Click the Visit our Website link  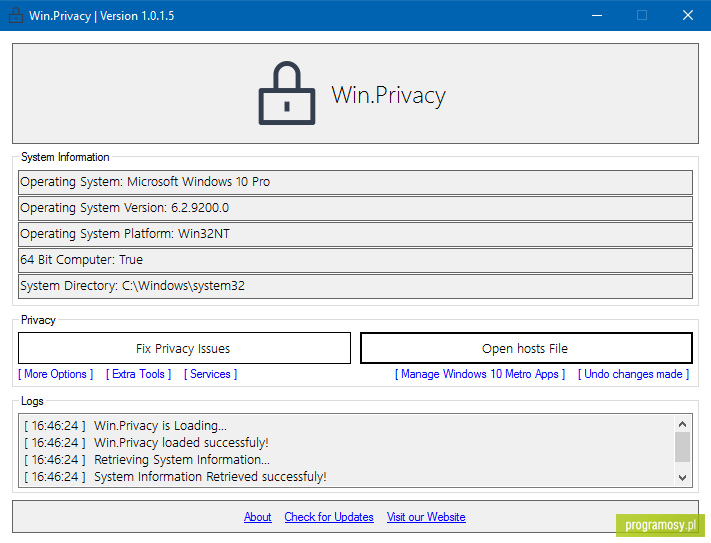(x=426, y=517)
